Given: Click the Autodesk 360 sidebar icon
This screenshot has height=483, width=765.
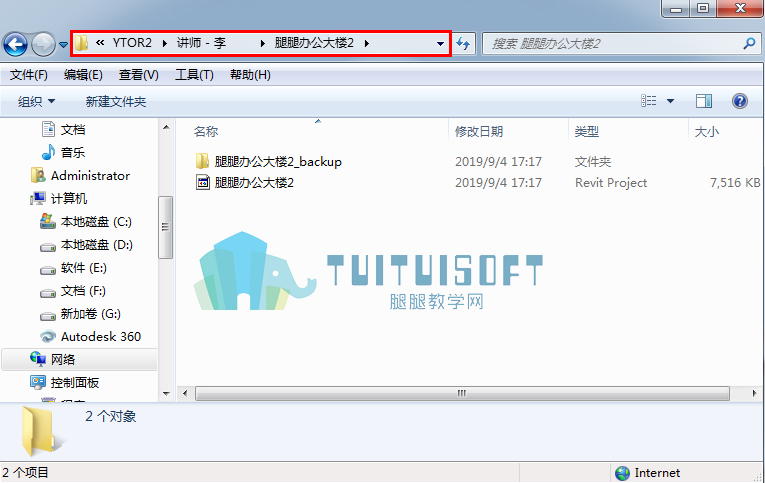Looking at the screenshot, I should (48, 337).
